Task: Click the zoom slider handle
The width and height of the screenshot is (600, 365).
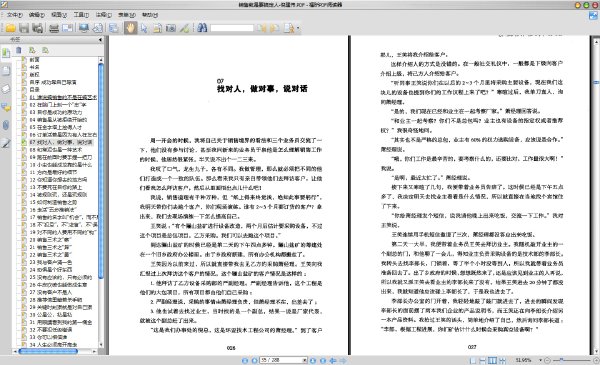Action: (x=561, y=360)
